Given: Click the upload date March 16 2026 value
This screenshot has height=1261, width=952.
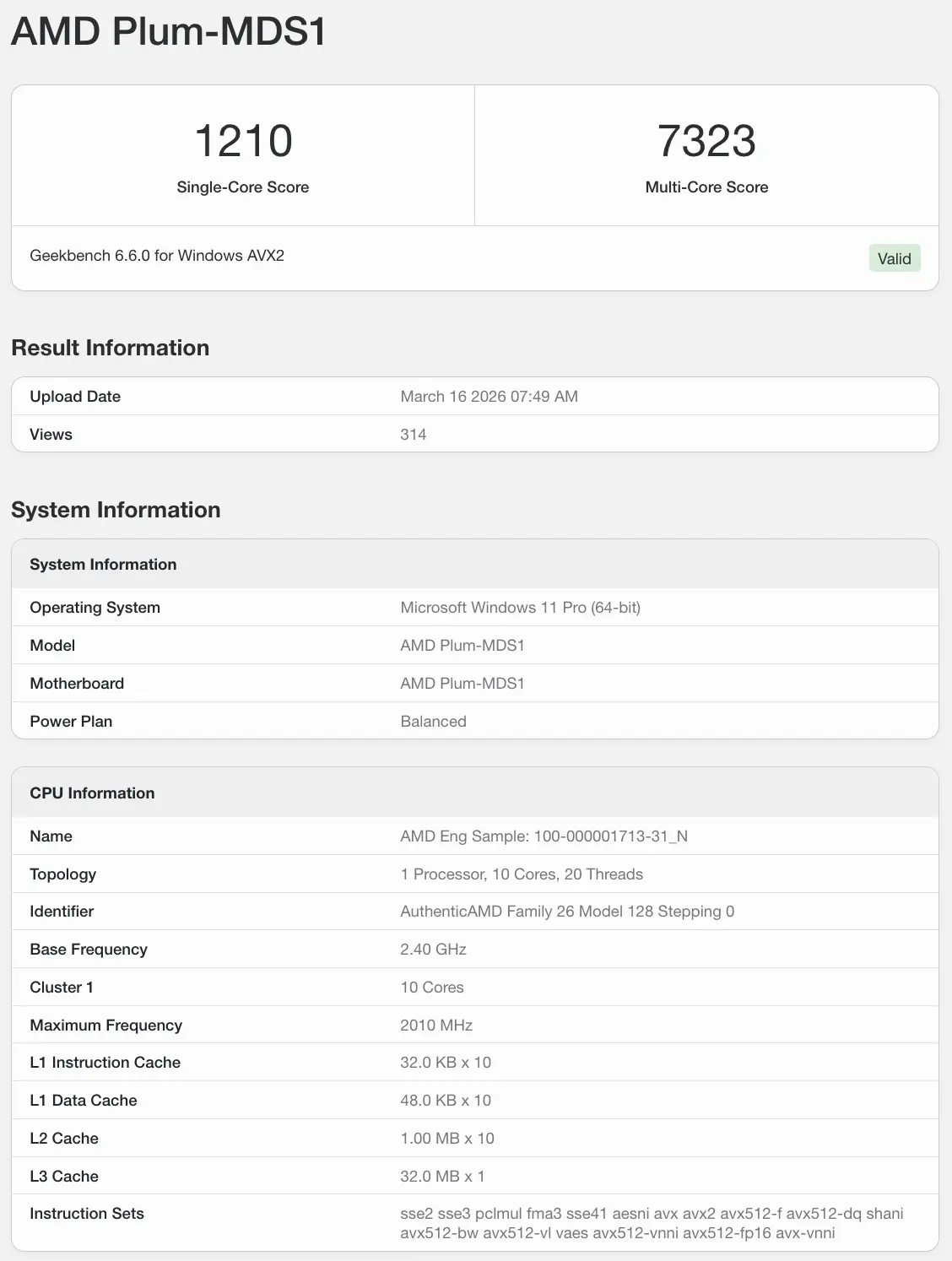Looking at the screenshot, I should (x=489, y=397).
